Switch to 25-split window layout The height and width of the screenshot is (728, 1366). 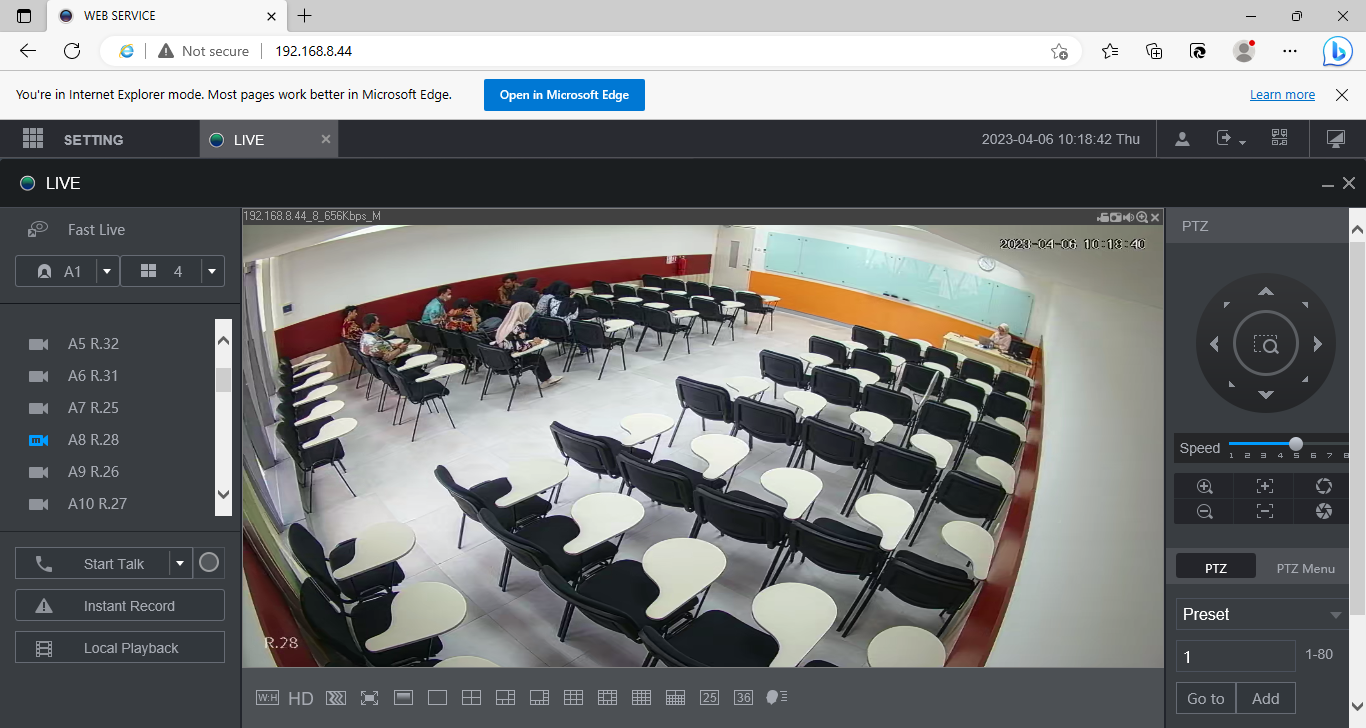[709, 698]
